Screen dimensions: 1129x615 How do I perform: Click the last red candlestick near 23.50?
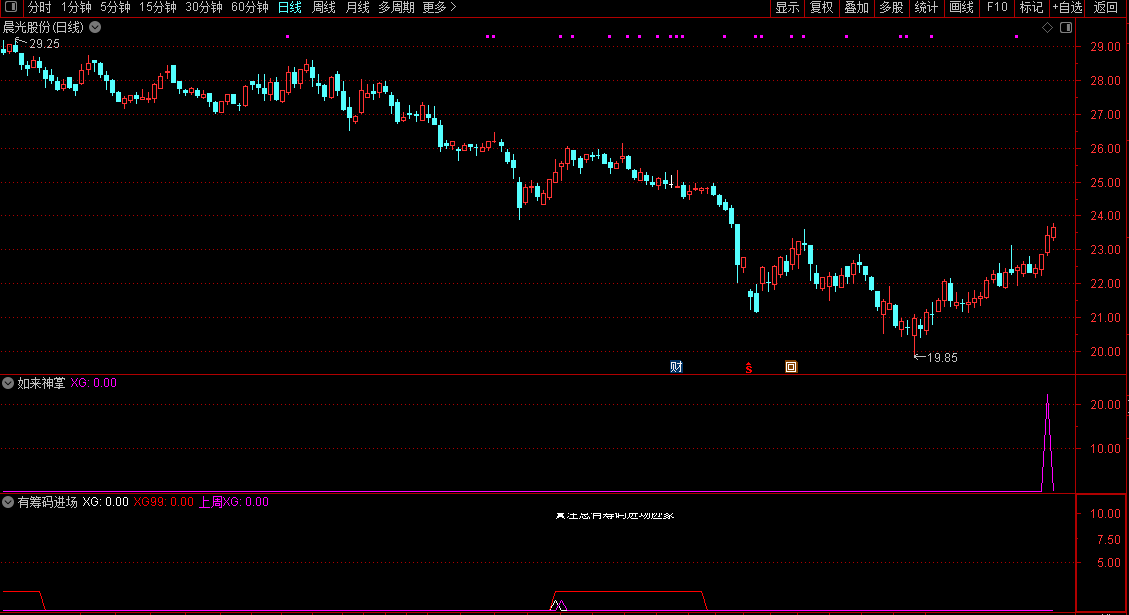(1053, 232)
